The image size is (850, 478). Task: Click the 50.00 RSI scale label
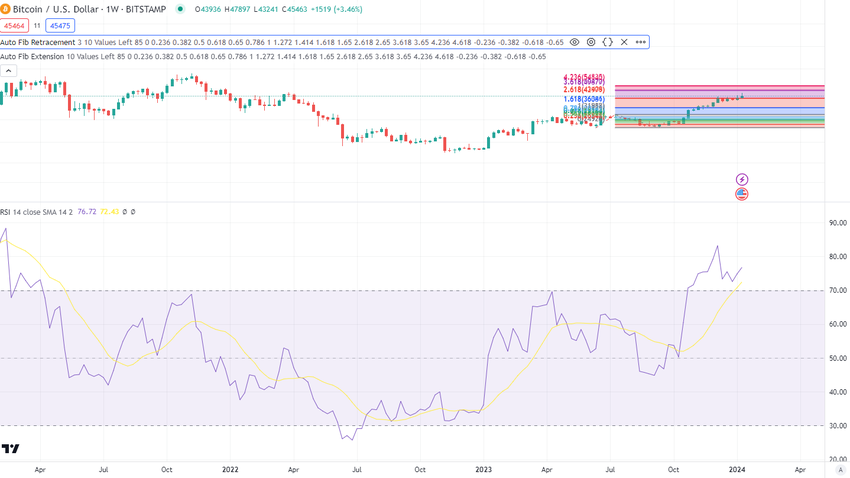[838, 358]
